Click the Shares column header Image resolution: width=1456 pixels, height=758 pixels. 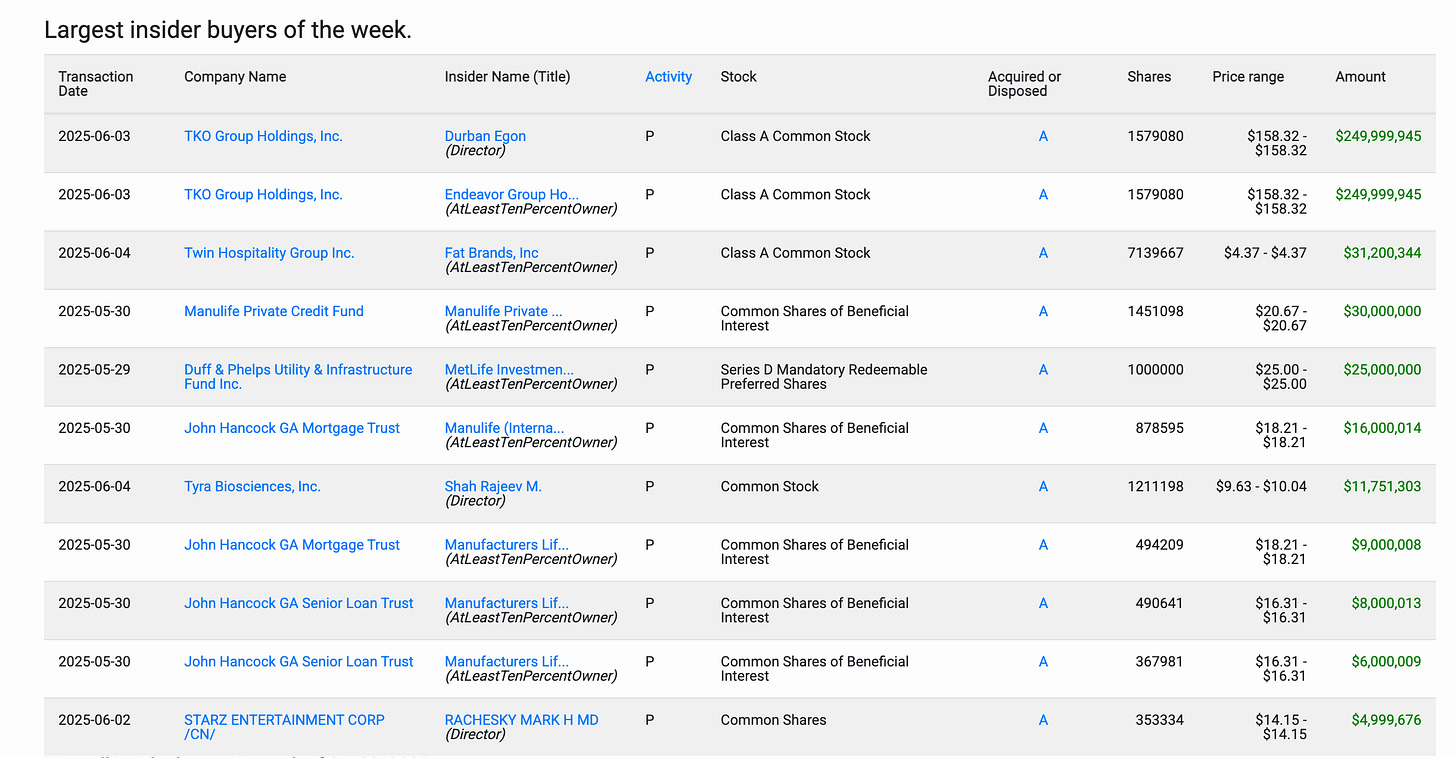click(x=1149, y=77)
